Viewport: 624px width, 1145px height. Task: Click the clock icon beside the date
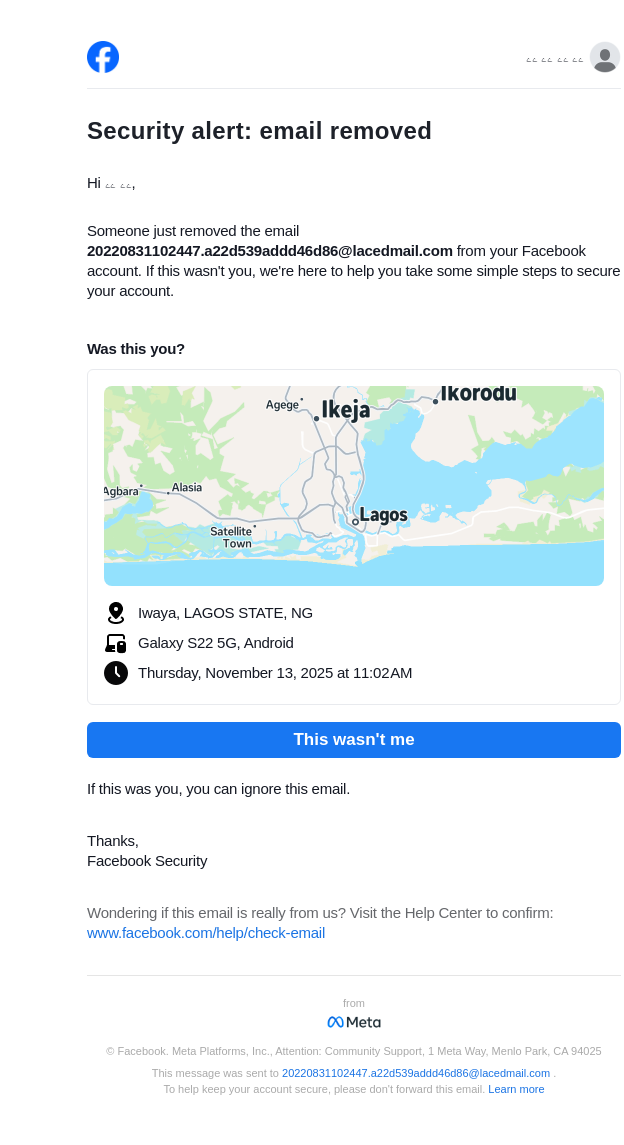click(116, 673)
